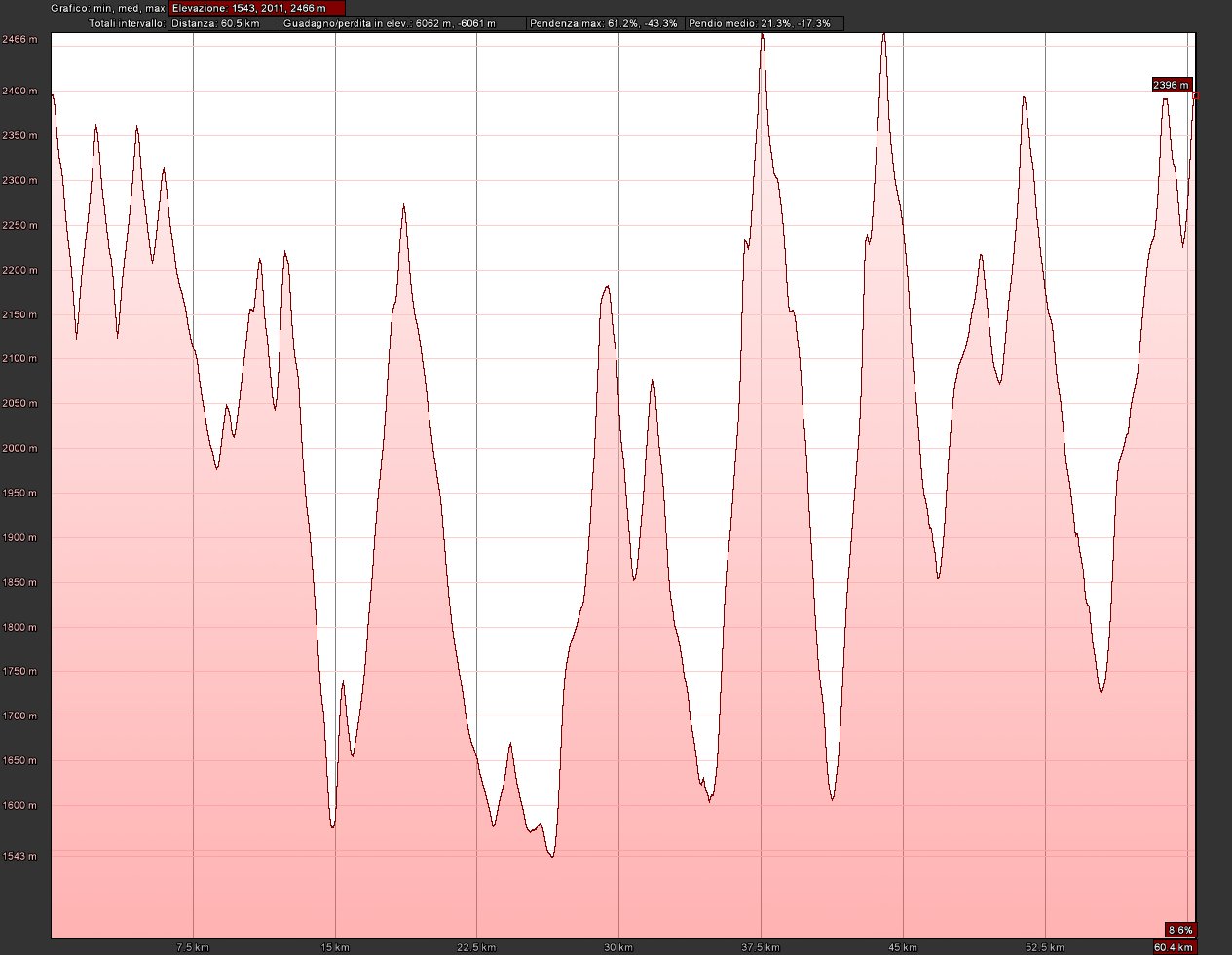
Task: Click the 22.5 km x-axis label
Action: pos(476,947)
